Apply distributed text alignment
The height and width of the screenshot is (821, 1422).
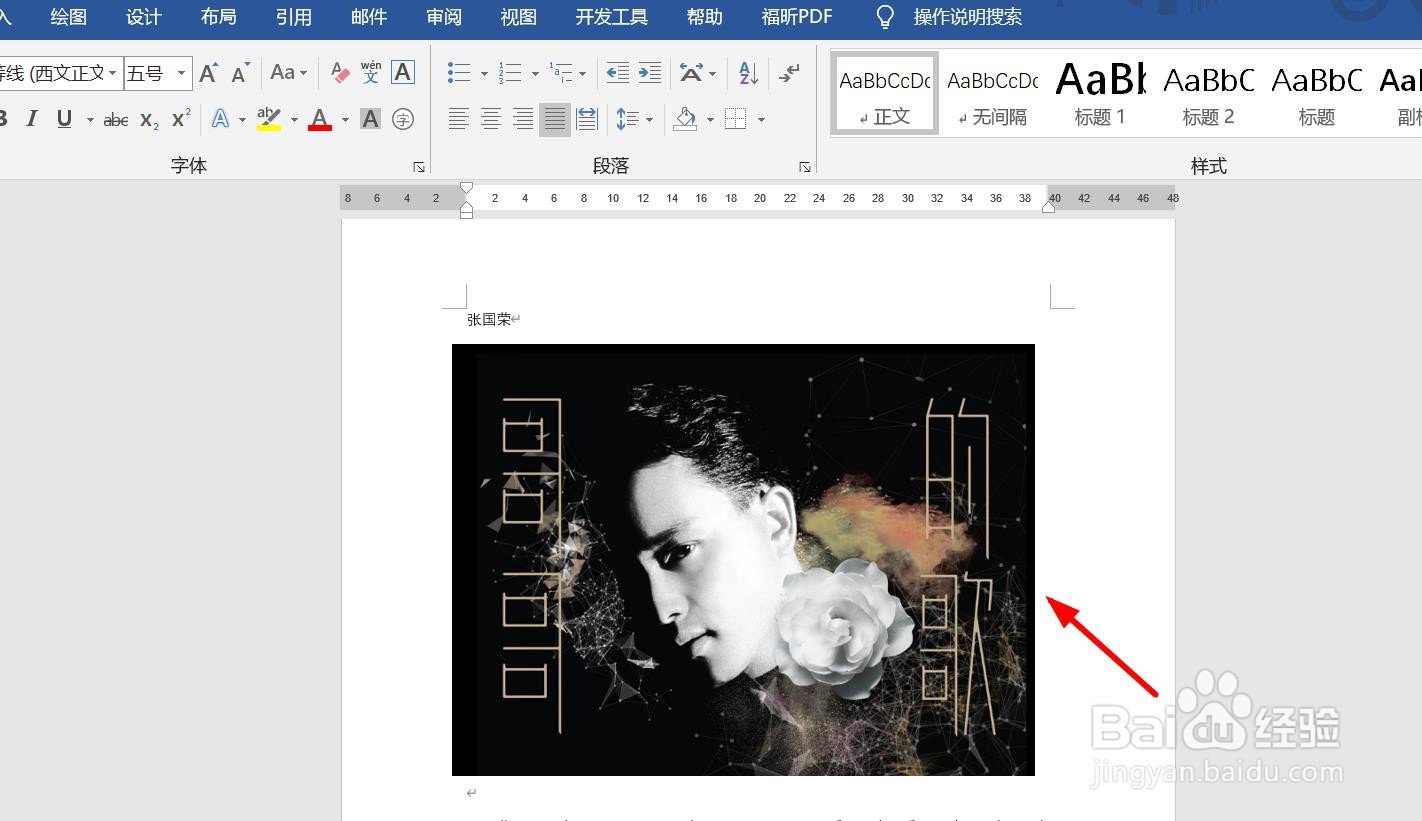point(587,118)
